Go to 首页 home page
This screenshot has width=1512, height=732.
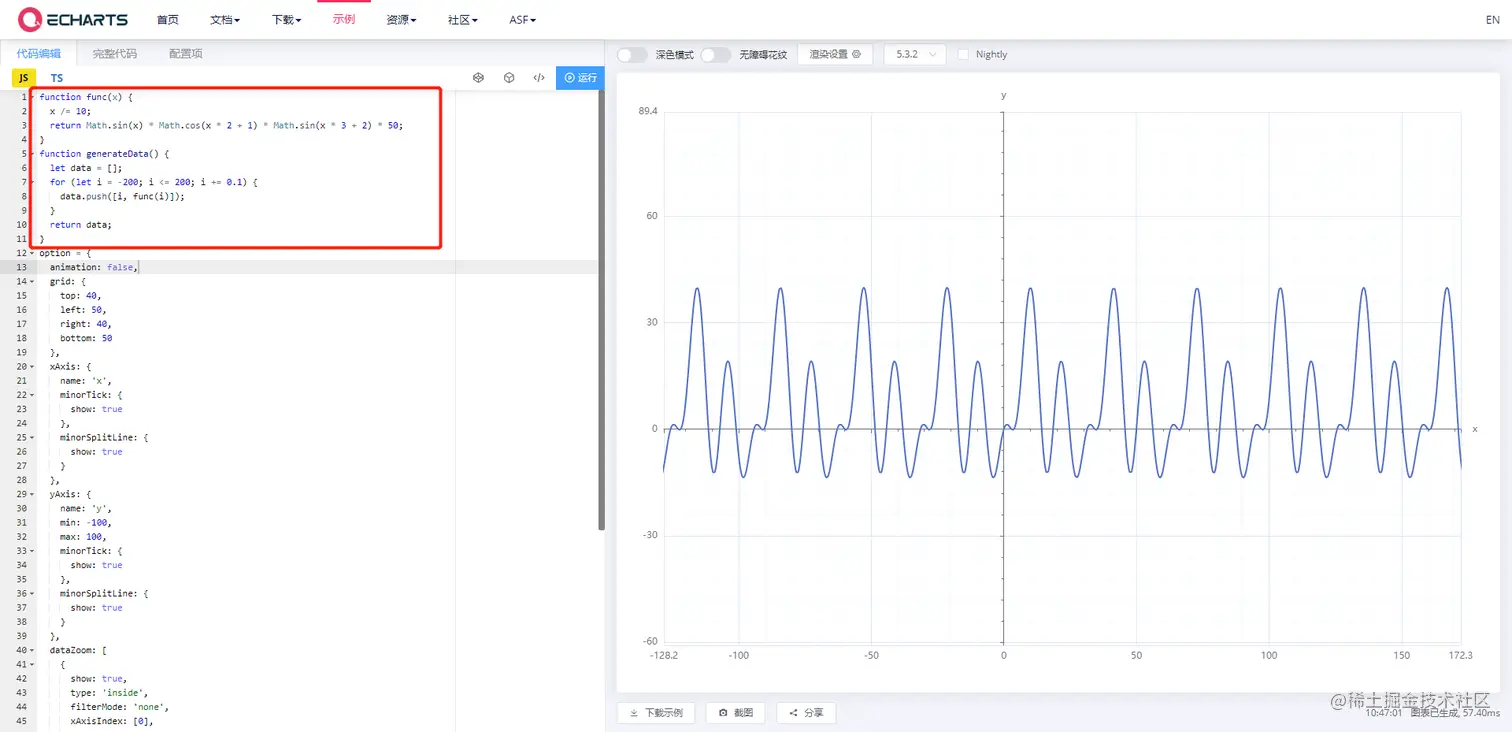[x=168, y=20]
